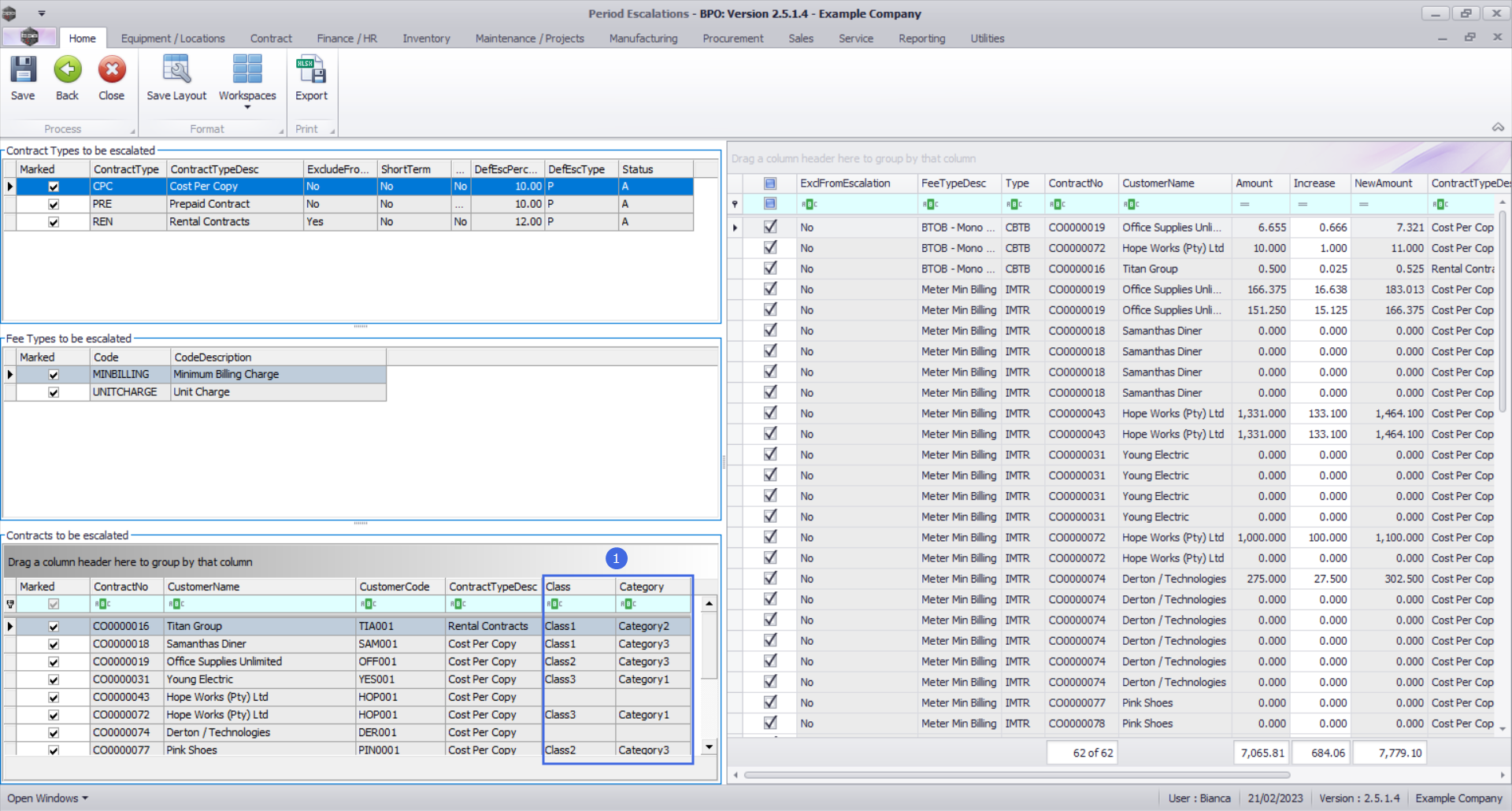1512x811 pixels.
Task: Open the Reporting ribbon tab
Action: point(921,39)
